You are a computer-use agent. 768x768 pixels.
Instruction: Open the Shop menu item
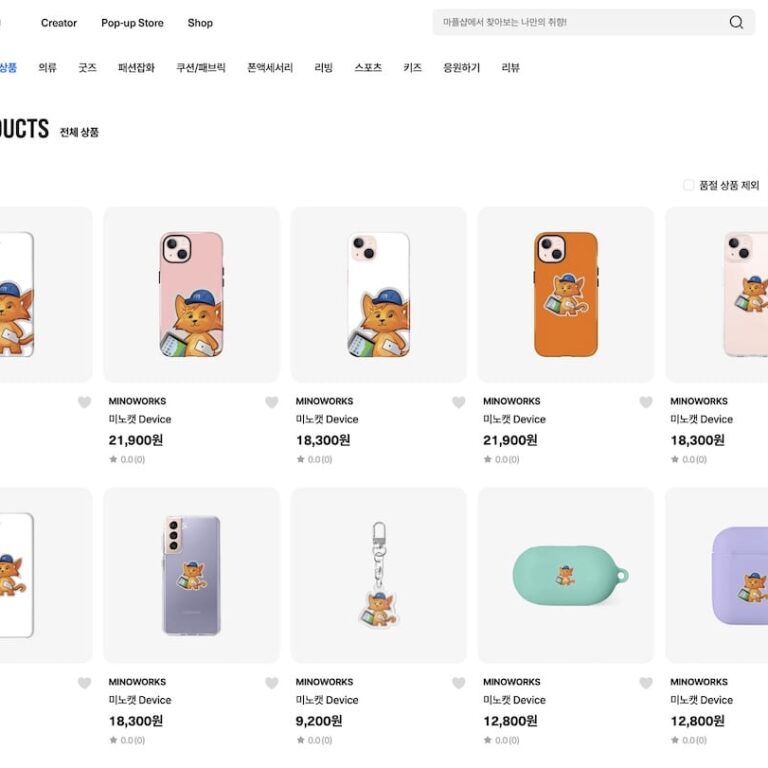(200, 23)
